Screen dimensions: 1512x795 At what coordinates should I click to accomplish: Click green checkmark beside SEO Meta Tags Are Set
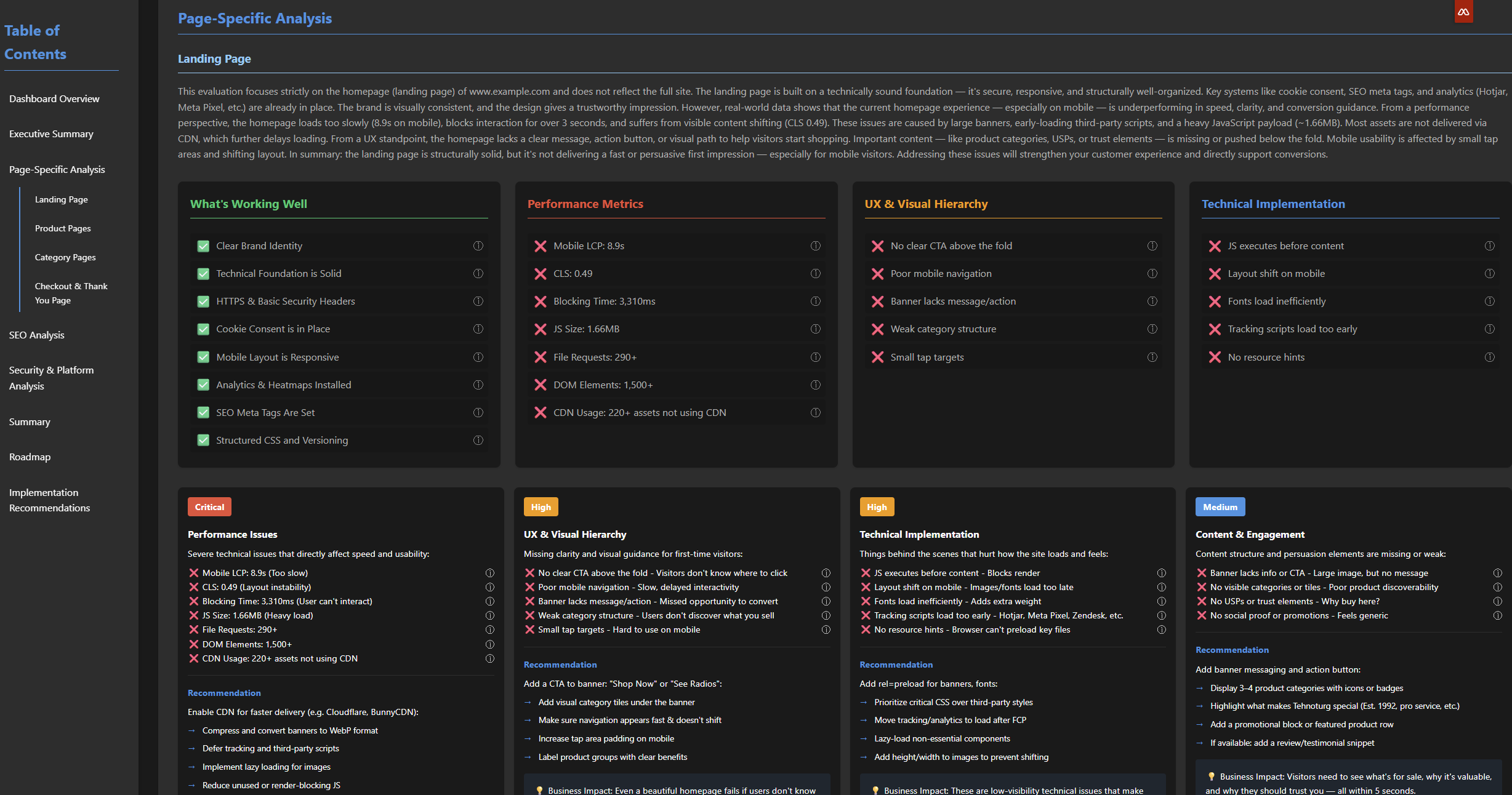pos(203,412)
